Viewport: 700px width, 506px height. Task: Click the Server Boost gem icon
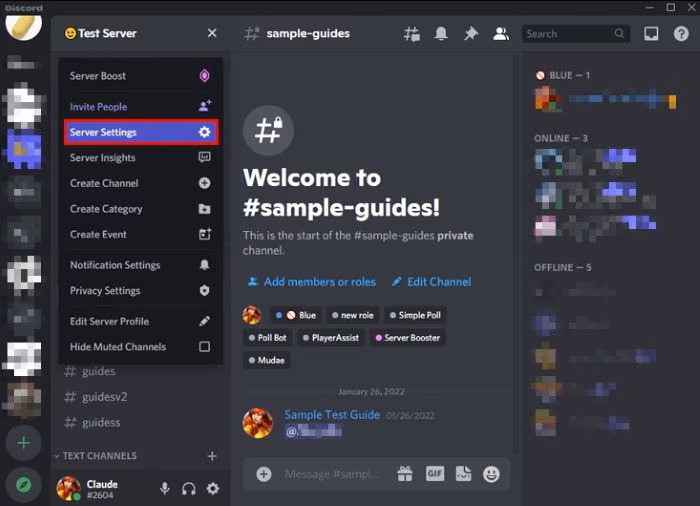204,75
